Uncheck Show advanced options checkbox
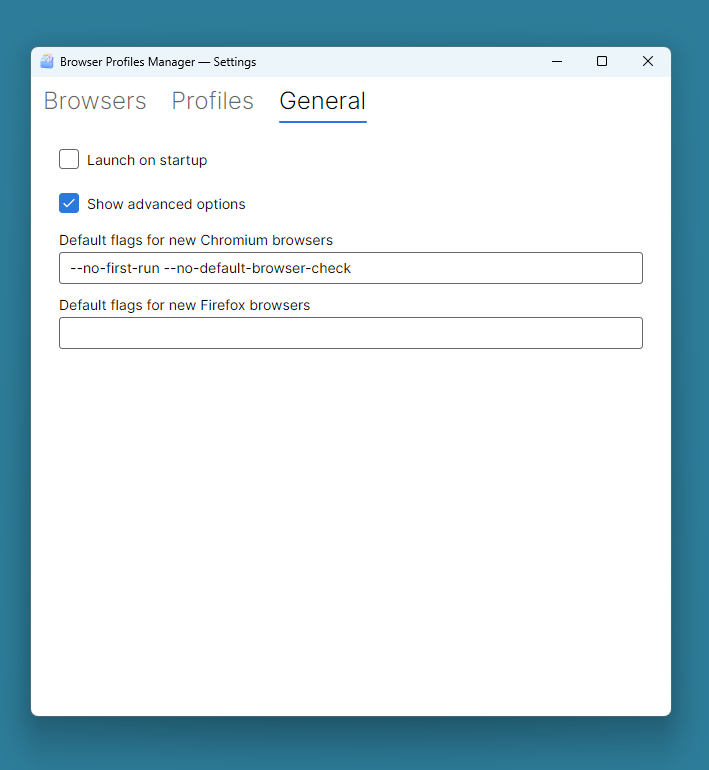The width and height of the screenshot is (709, 770). [69, 203]
